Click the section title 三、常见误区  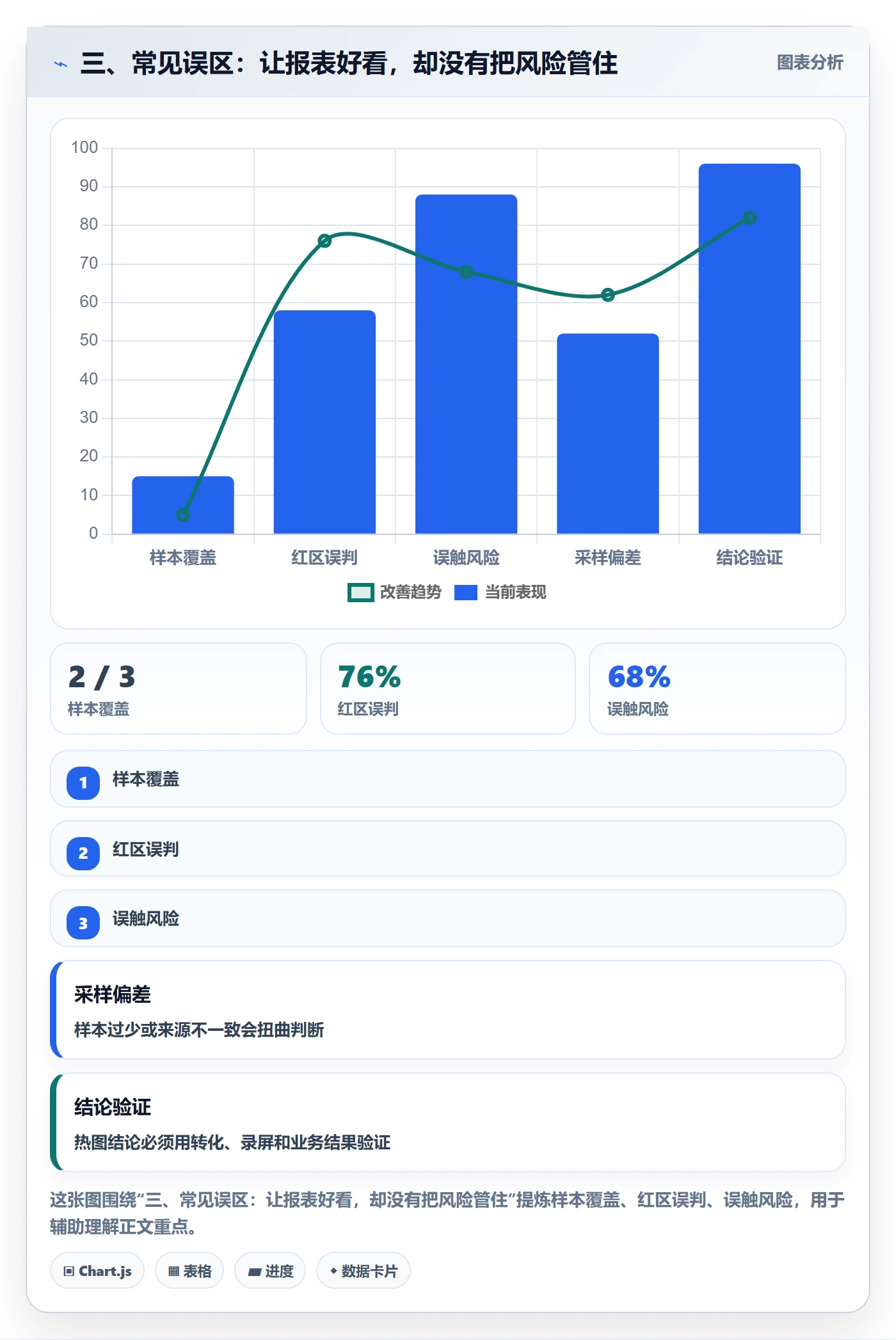[x=349, y=63]
